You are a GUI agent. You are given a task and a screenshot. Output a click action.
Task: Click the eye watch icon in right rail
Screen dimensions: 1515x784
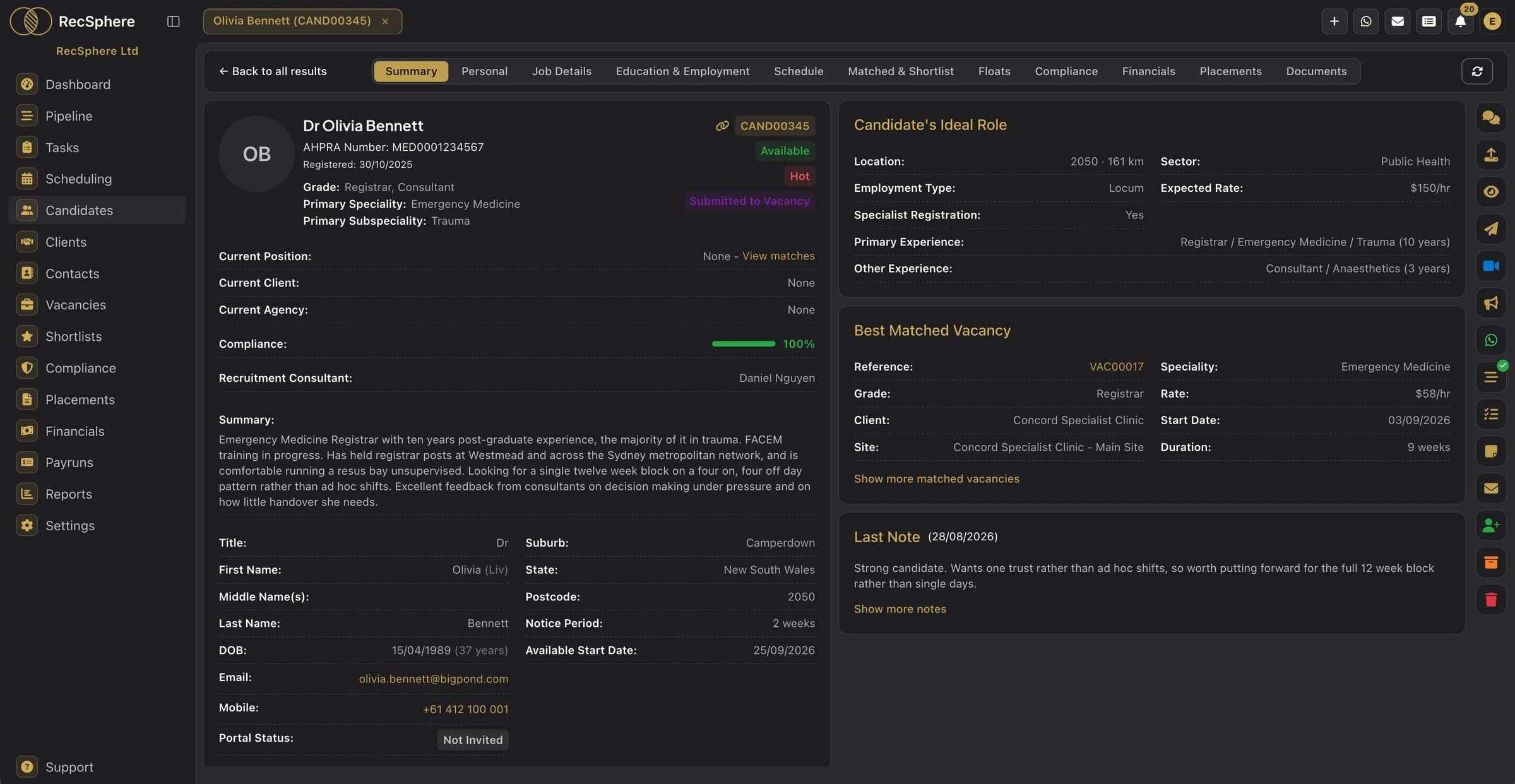[x=1491, y=192]
